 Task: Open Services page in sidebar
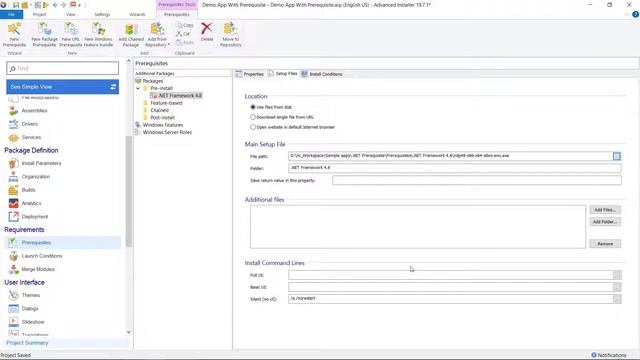31,137
